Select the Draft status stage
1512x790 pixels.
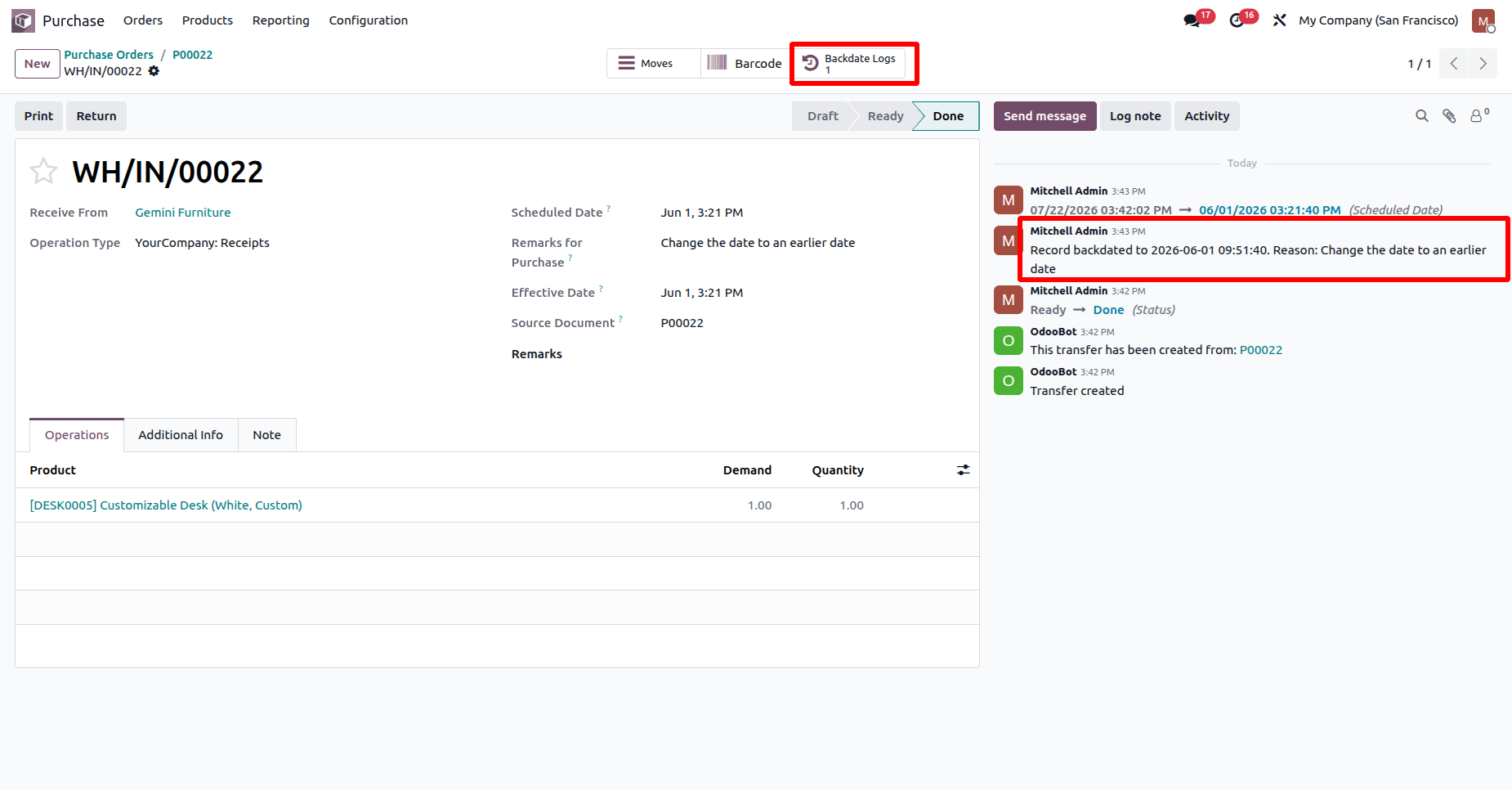click(x=822, y=116)
